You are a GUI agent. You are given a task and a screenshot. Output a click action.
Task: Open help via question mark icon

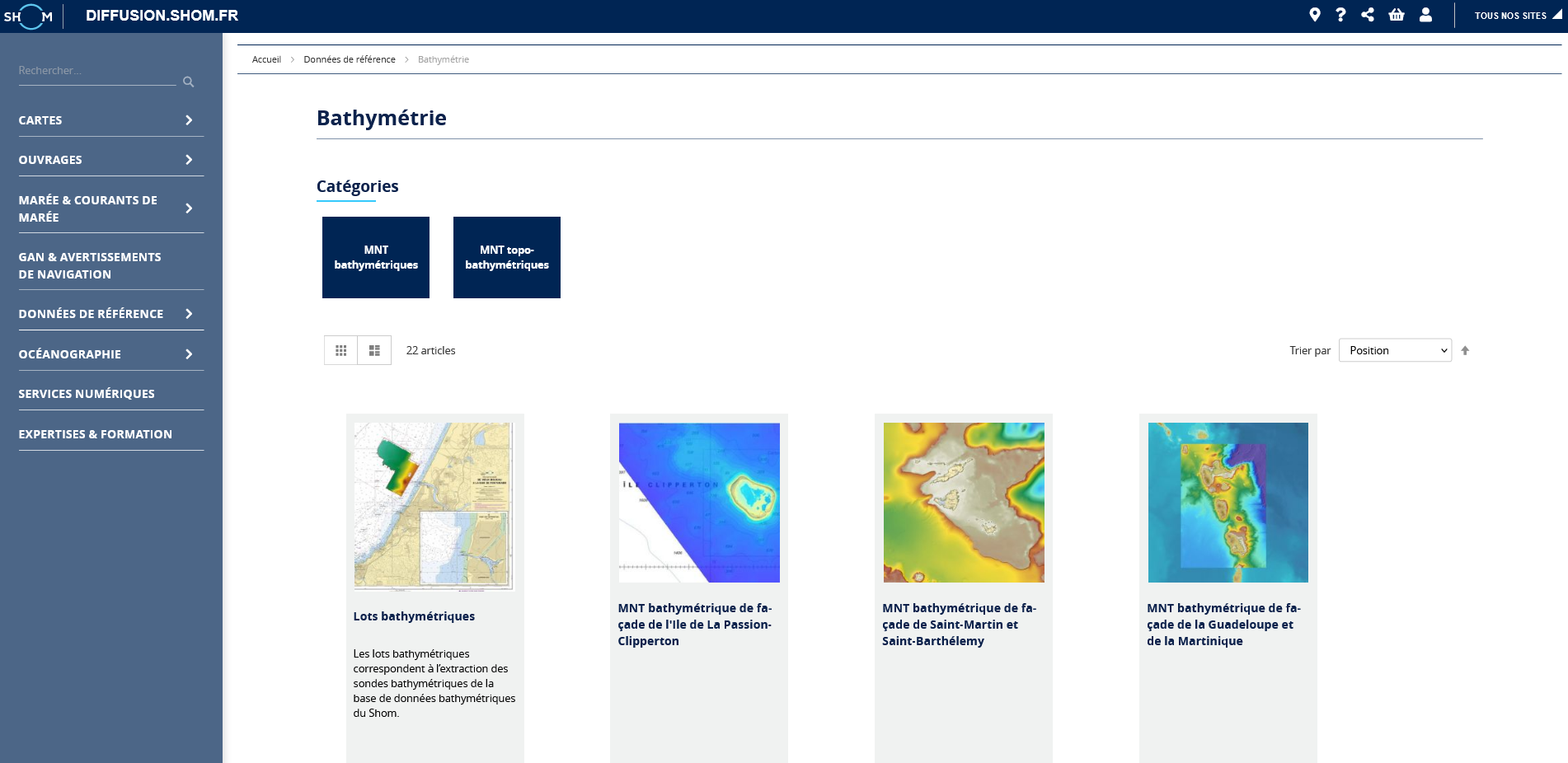pyautogui.click(x=1341, y=15)
